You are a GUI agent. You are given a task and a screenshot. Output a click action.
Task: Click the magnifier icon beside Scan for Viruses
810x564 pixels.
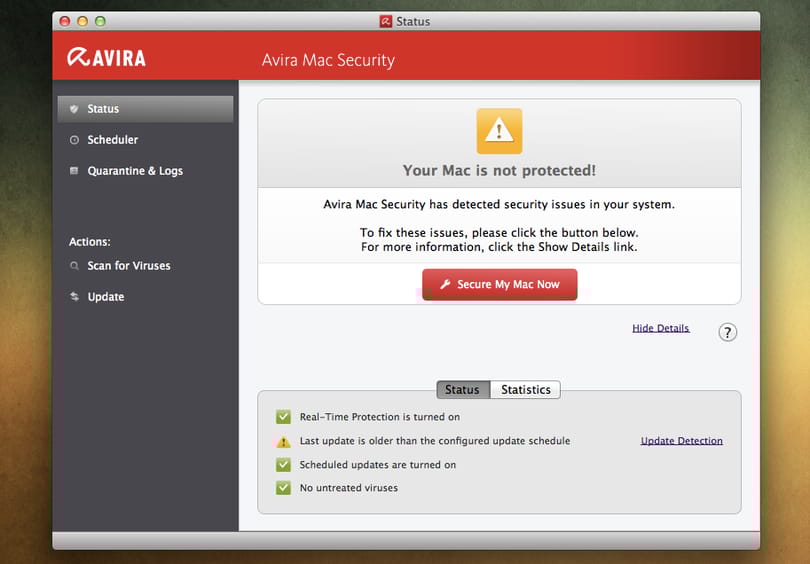(74, 266)
